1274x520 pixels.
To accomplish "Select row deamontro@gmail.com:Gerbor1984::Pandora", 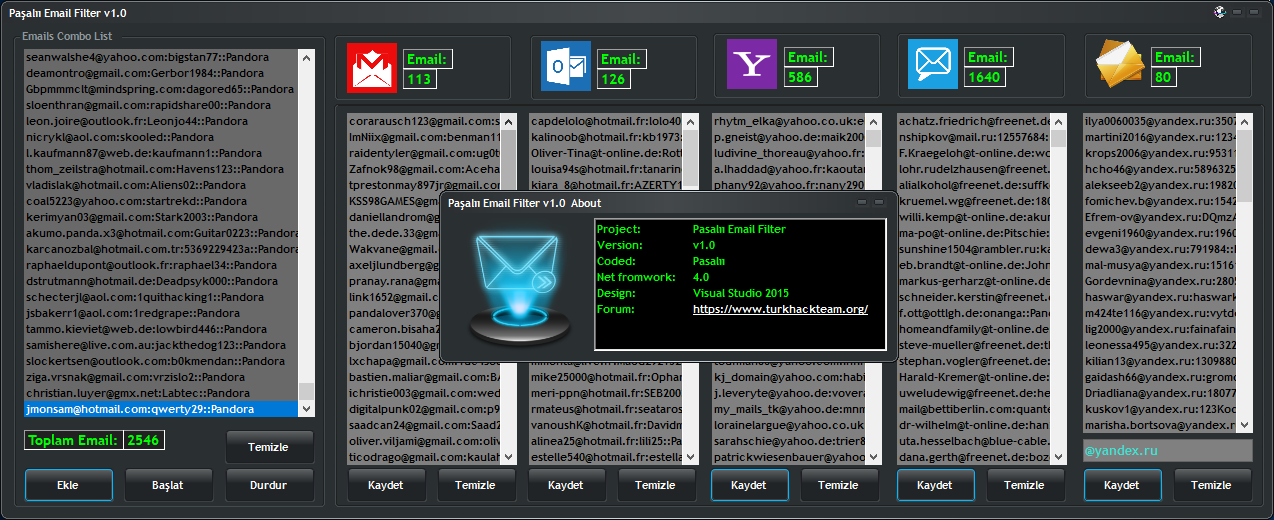I will pyautogui.click(x=162, y=73).
